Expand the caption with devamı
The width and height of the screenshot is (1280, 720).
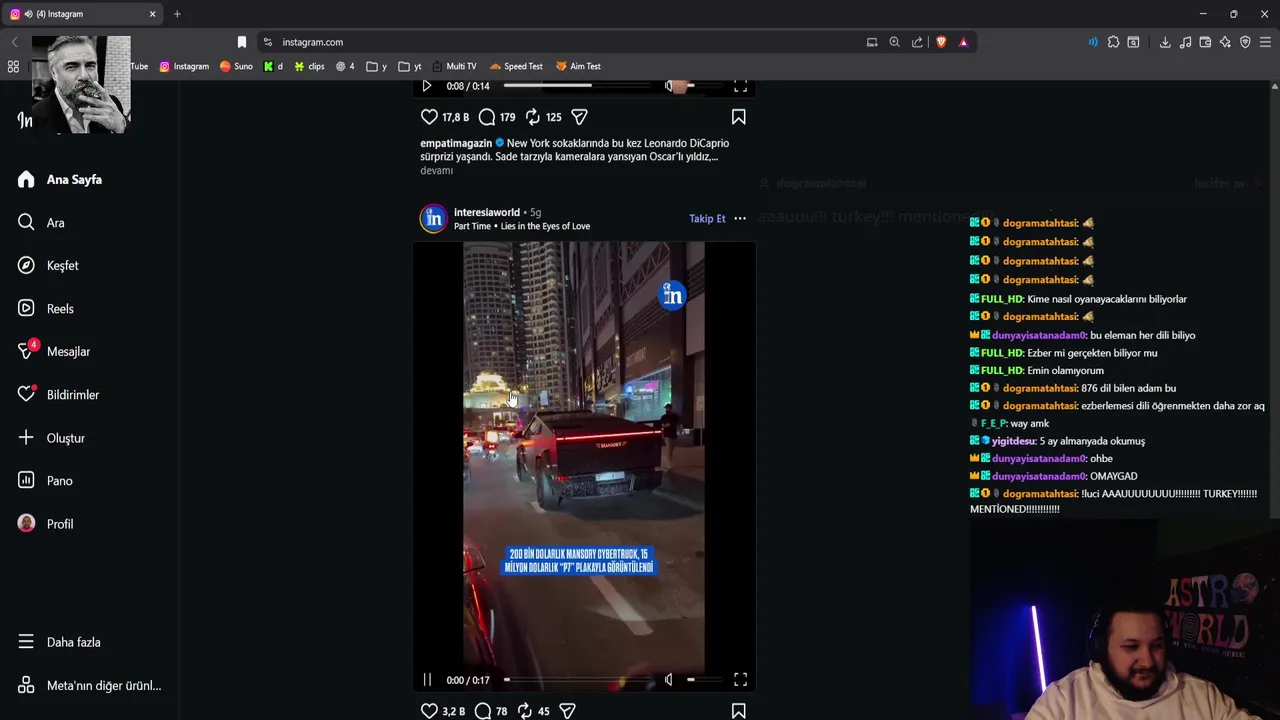pos(436,171)
